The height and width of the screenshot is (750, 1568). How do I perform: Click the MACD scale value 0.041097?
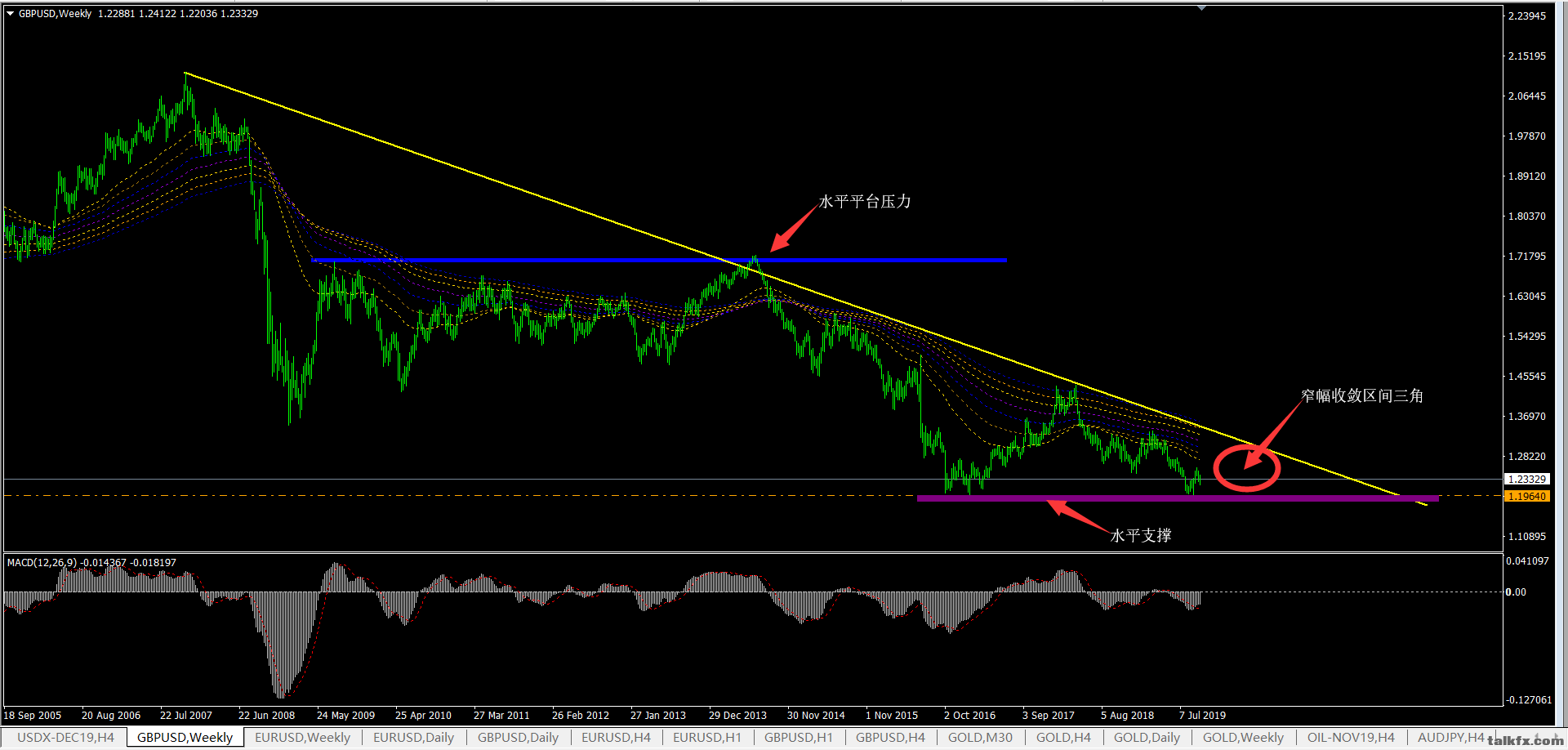pos(1527,560)
